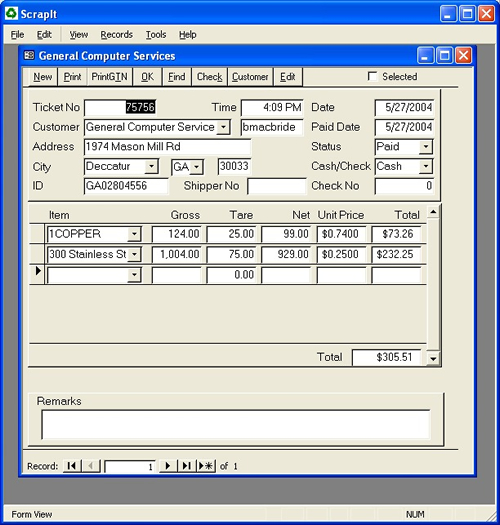Image resolution: width=500 pixels, height=525 pixels.
Task: Click the row selector of new item row
Action: pyautogui.click(x=37, y=274)
